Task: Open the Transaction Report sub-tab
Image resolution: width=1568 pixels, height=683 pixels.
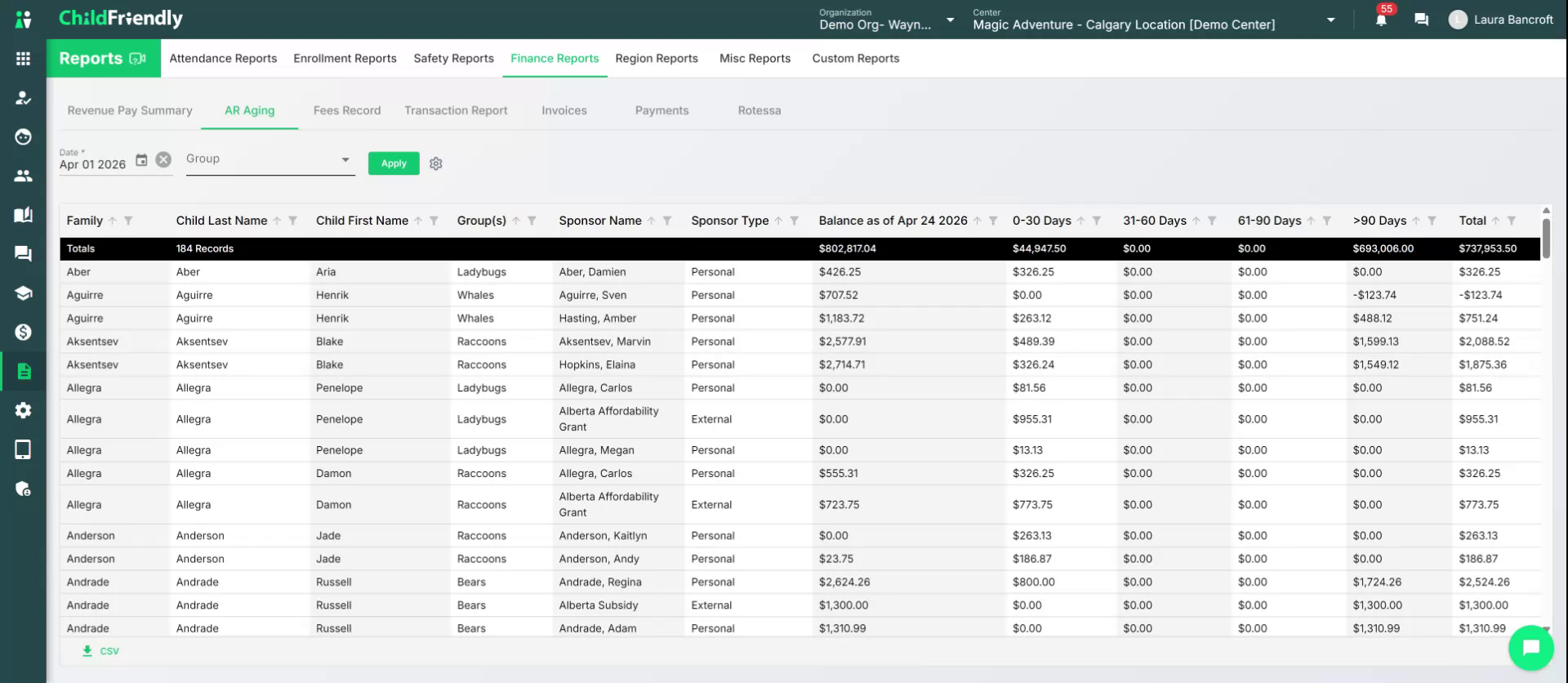Action: 456,110
